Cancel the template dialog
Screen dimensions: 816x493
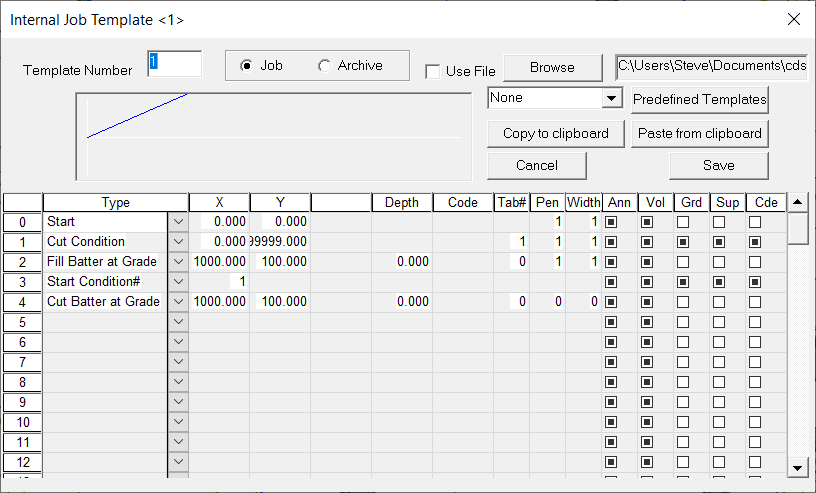[x=537, y=165]
